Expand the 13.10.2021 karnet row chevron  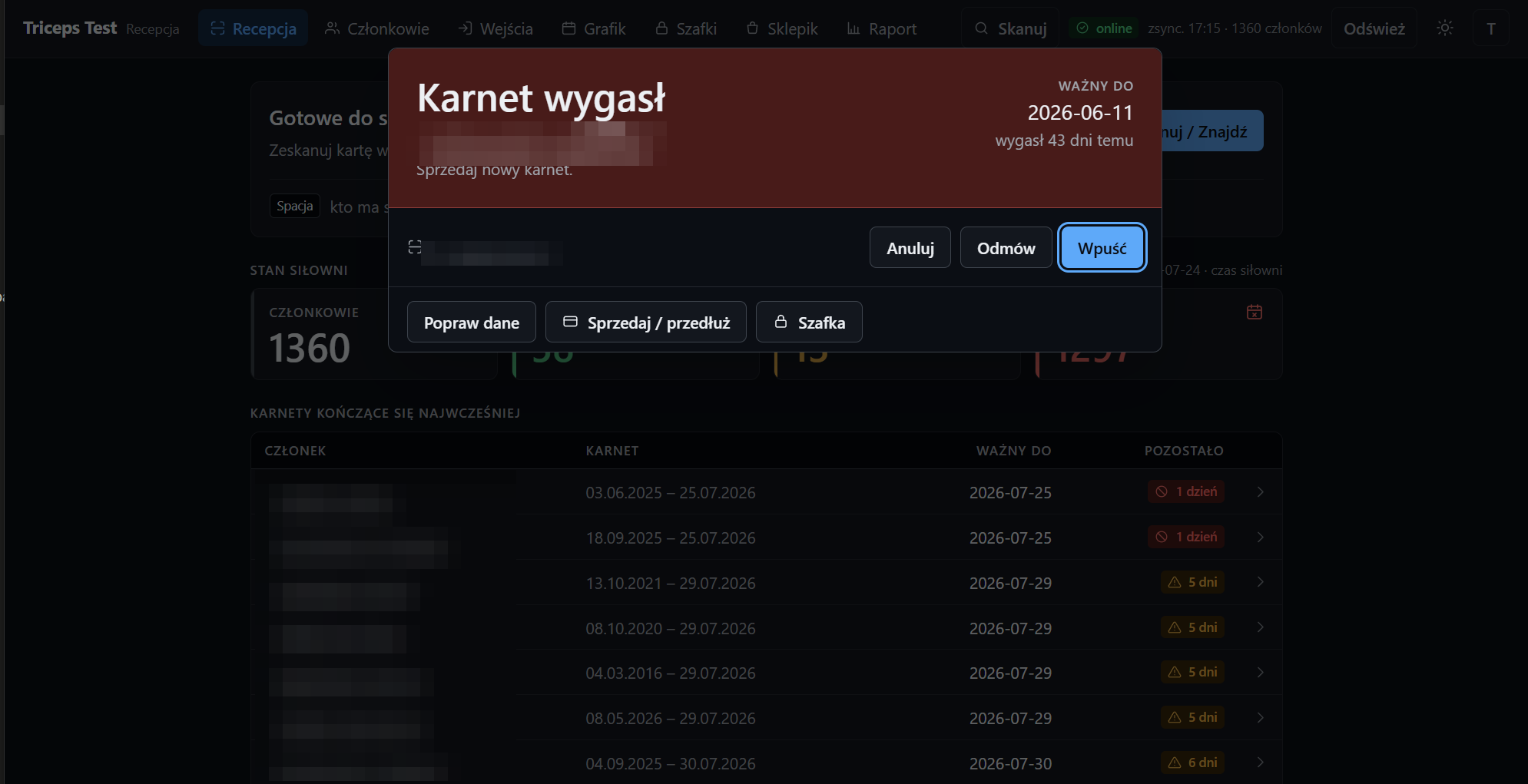1260,582
